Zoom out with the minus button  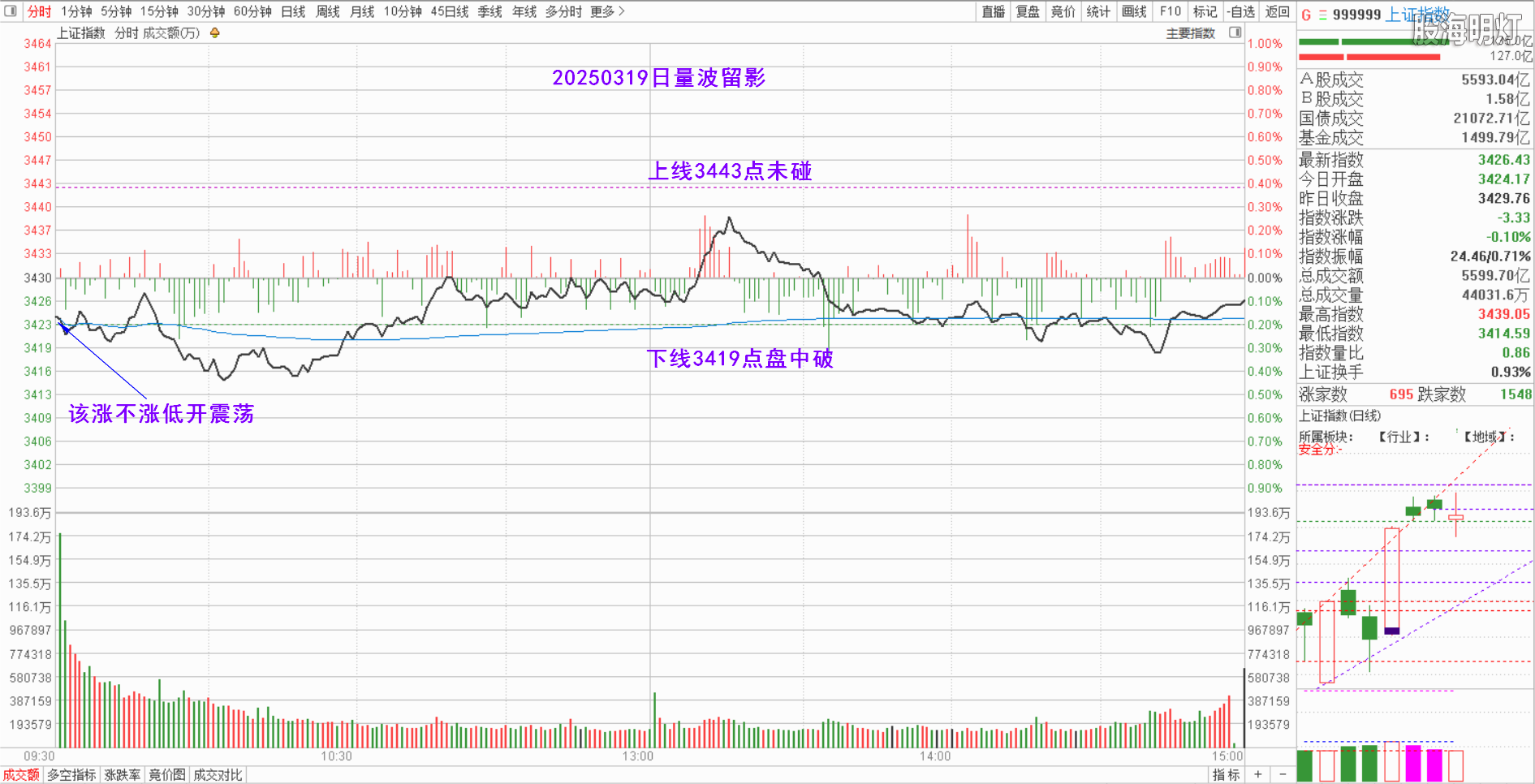click(x=1283, y=775)
